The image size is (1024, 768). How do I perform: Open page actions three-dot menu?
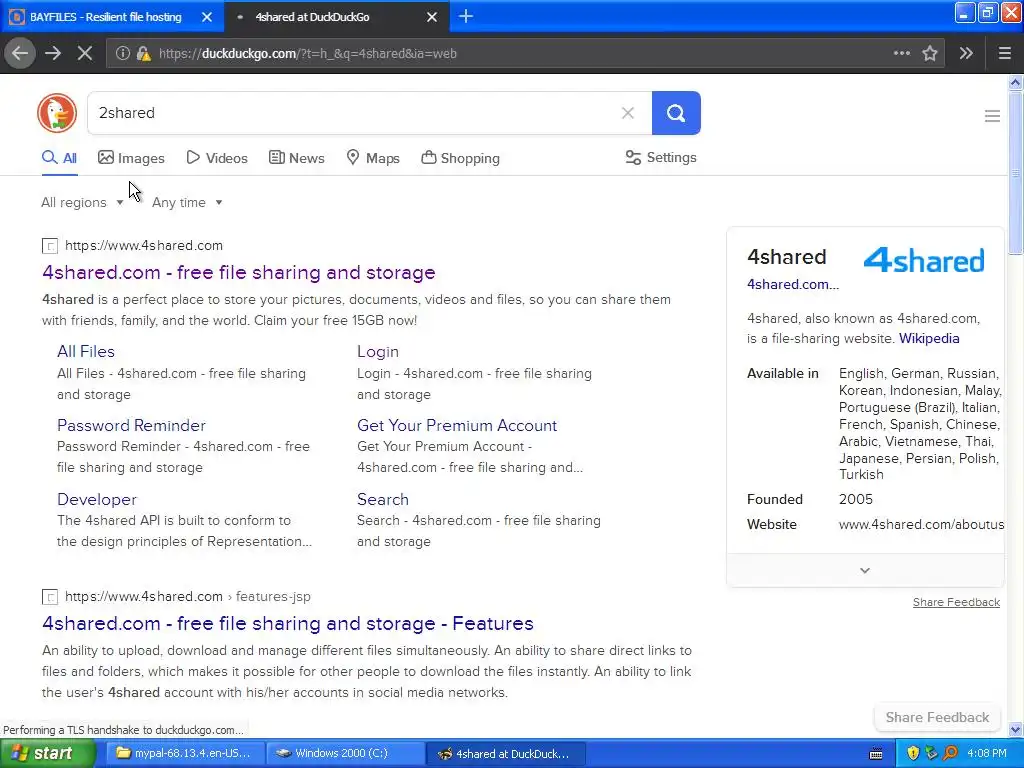coord(901,53)
